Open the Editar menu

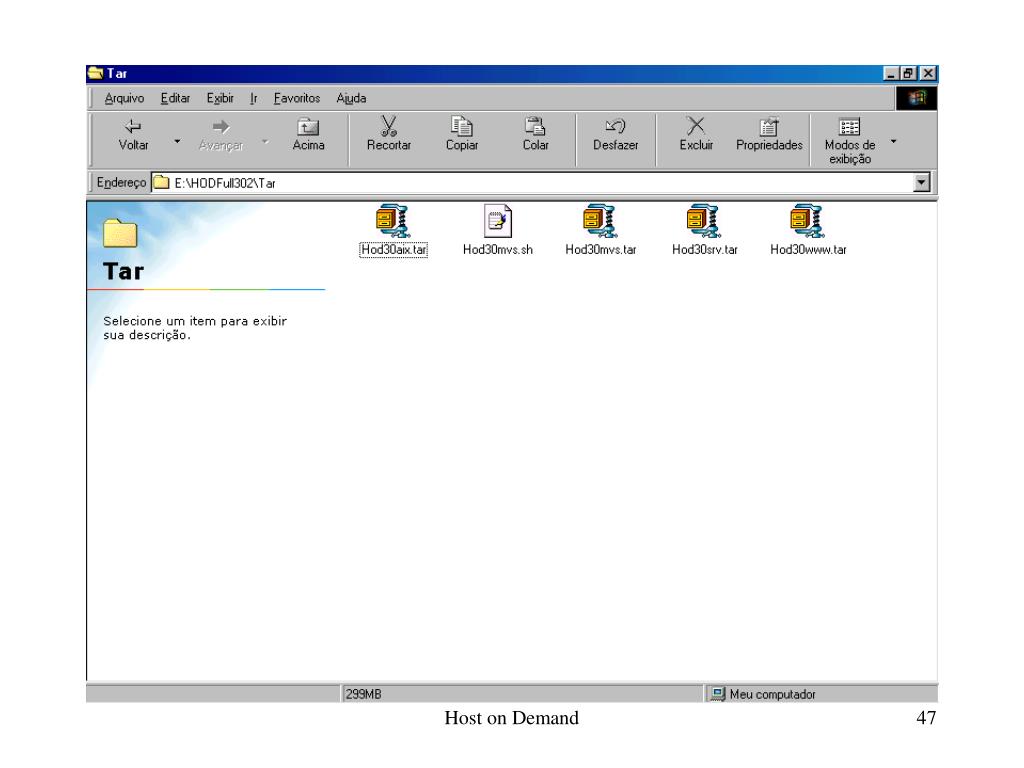[x=175, y=98]
